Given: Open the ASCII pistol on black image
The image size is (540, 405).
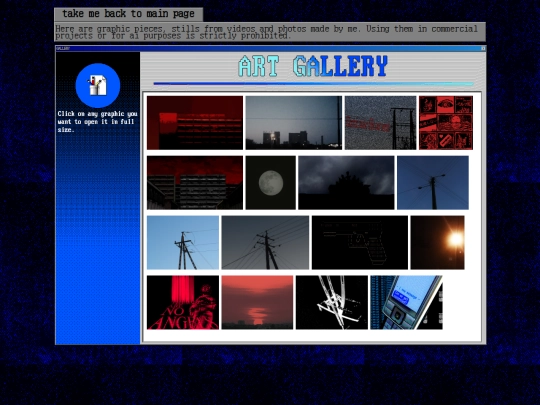Looking at the screenshot, I should (x=360, y=242).
